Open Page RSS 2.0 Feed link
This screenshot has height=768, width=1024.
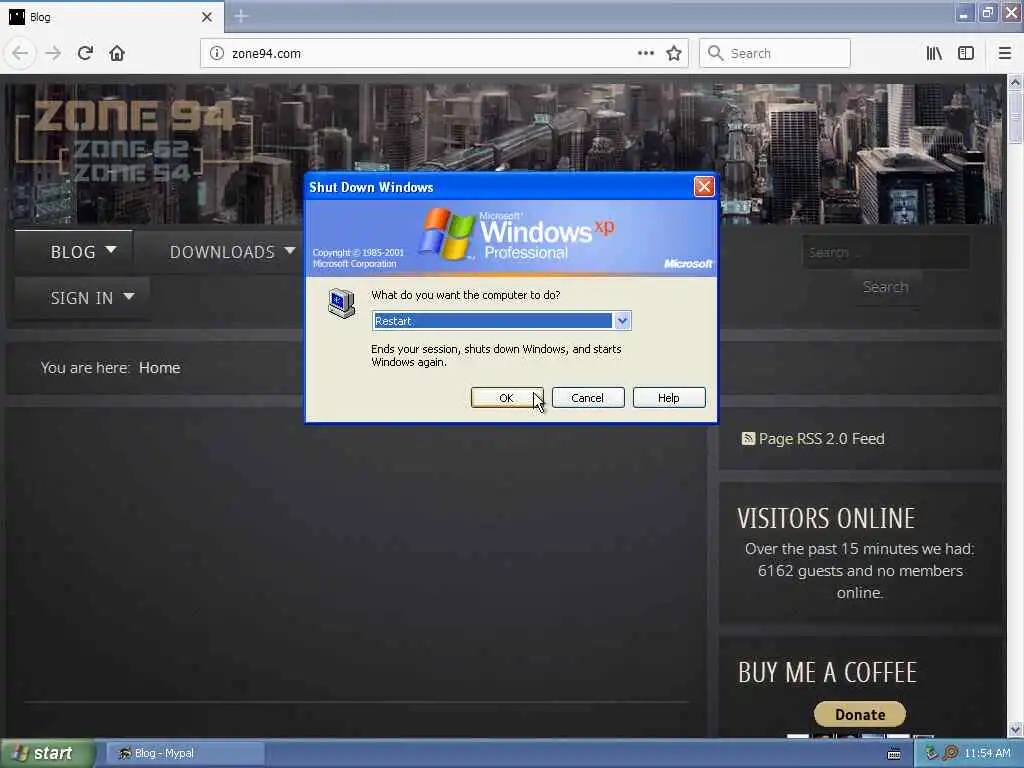[822, 439]
